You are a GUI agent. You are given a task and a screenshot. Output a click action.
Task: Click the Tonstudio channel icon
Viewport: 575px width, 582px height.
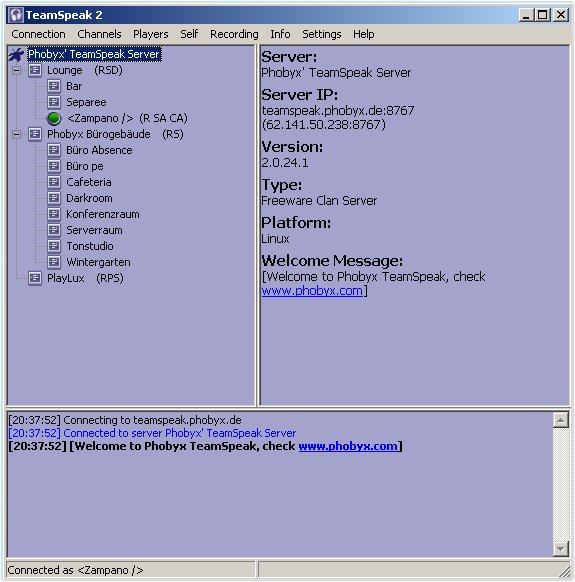[x=54, y=246]
